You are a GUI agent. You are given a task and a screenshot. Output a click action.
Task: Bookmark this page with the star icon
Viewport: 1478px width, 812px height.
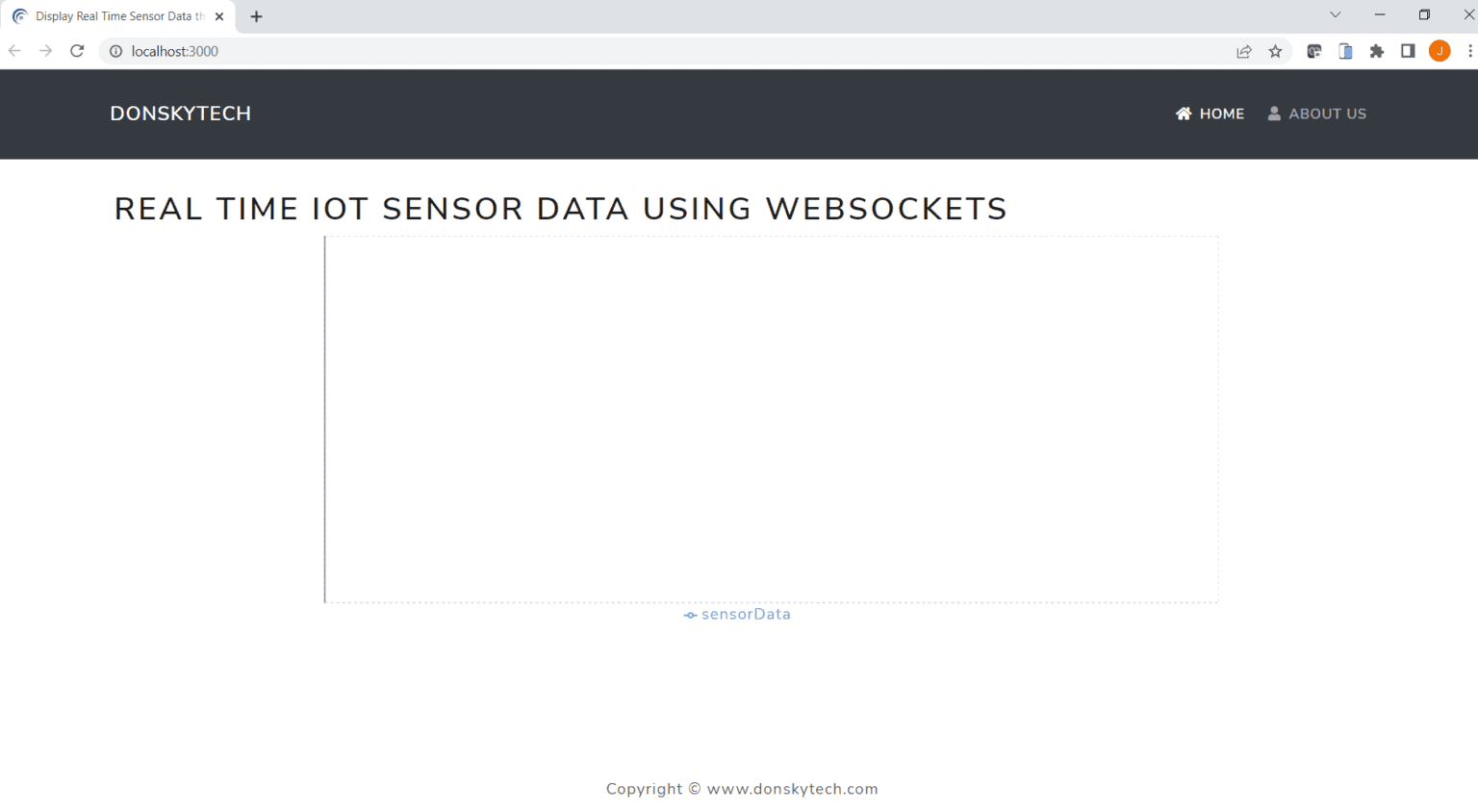pyautogui.click(x=1275, y=51)
